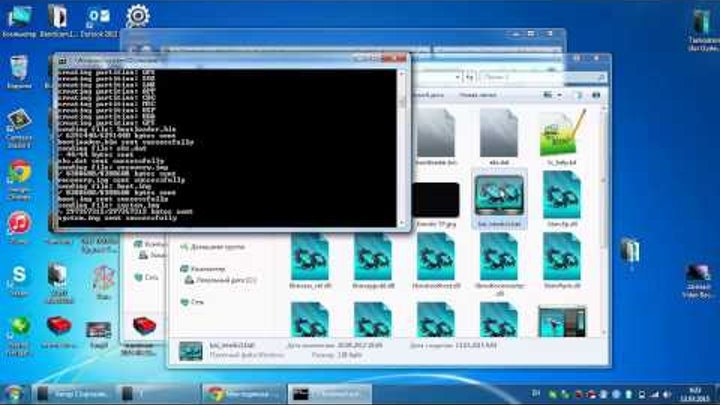Expand the Computer node in navigation pane
Viewport: 720px width, 405px height.
(x=174, y=269)
